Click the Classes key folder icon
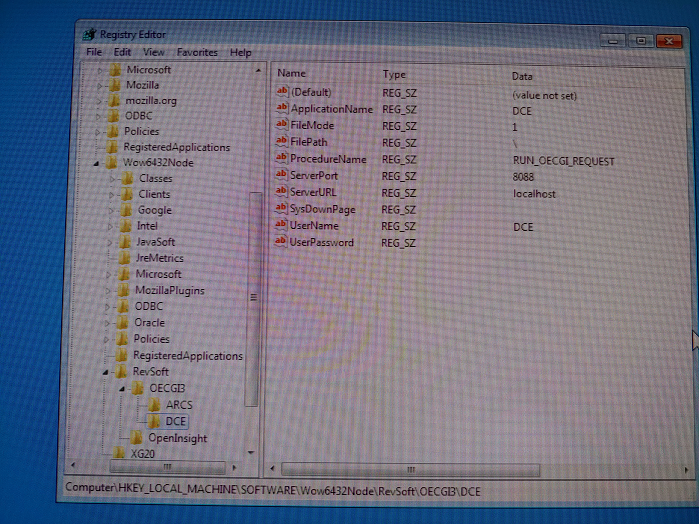The height and width of the screenshot is (524, 699). tap(127, 178)
